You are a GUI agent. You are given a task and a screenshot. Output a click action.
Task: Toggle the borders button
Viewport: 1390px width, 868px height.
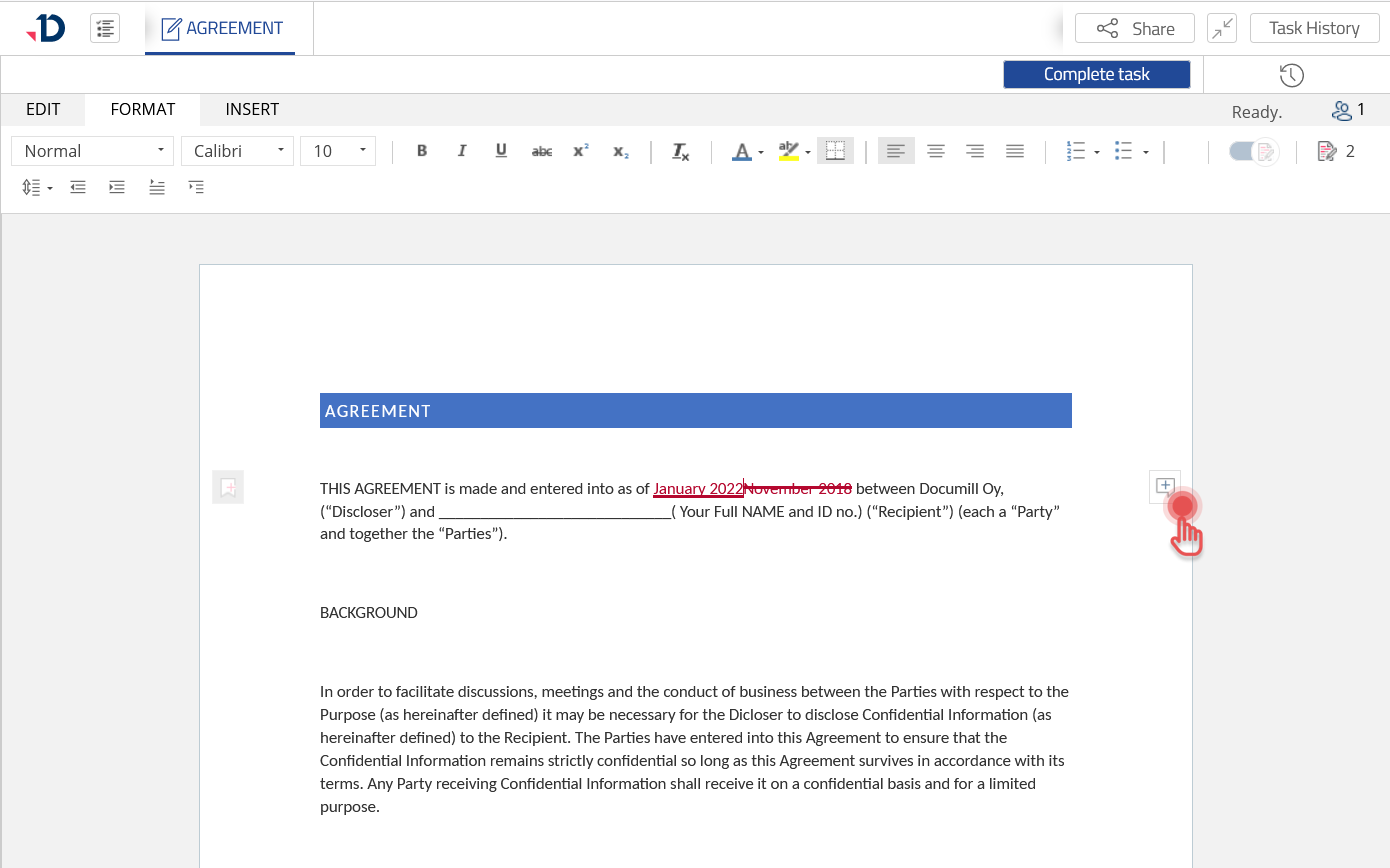(835, 151)
